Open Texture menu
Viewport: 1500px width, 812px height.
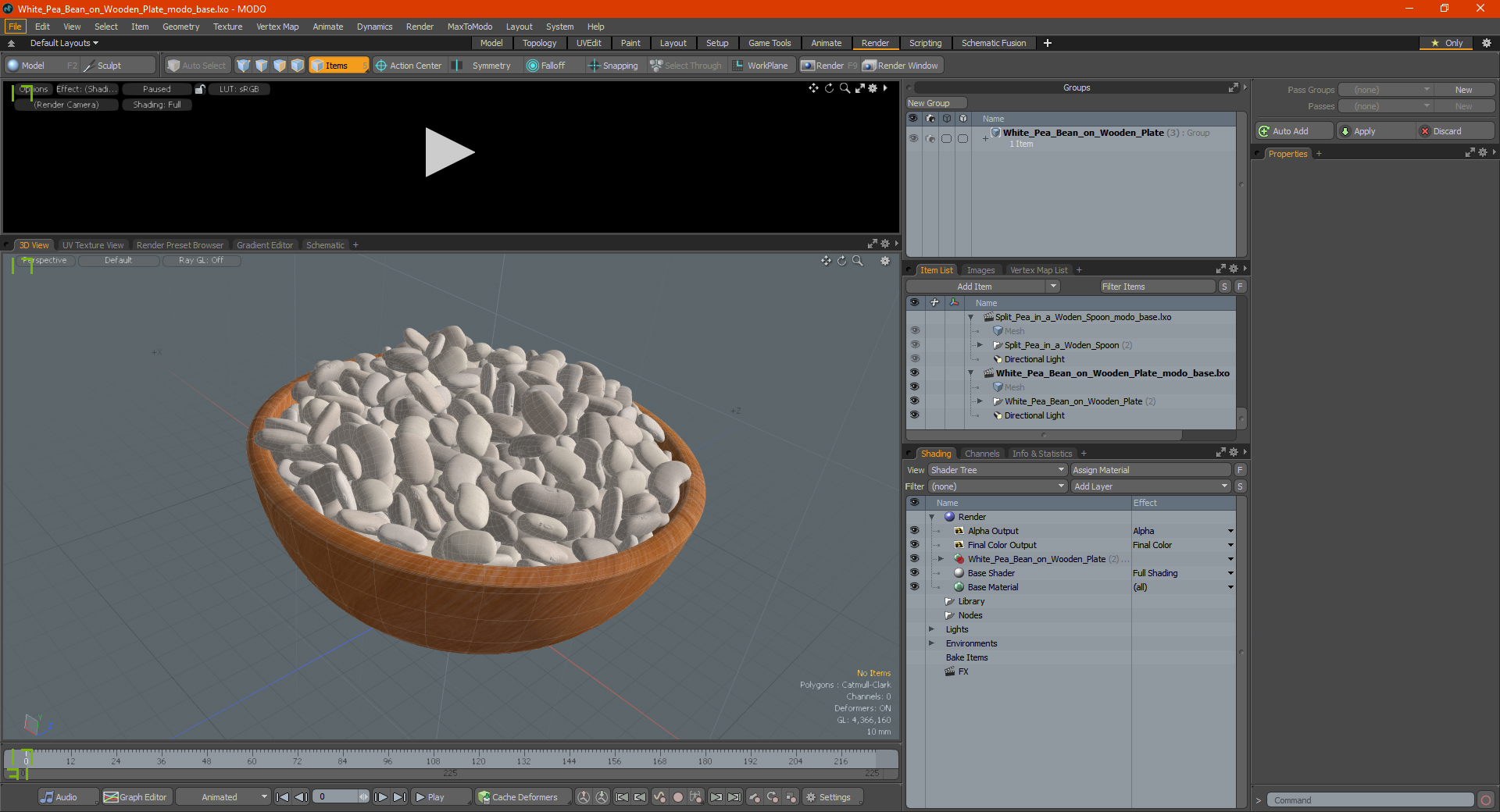[227, 27]
